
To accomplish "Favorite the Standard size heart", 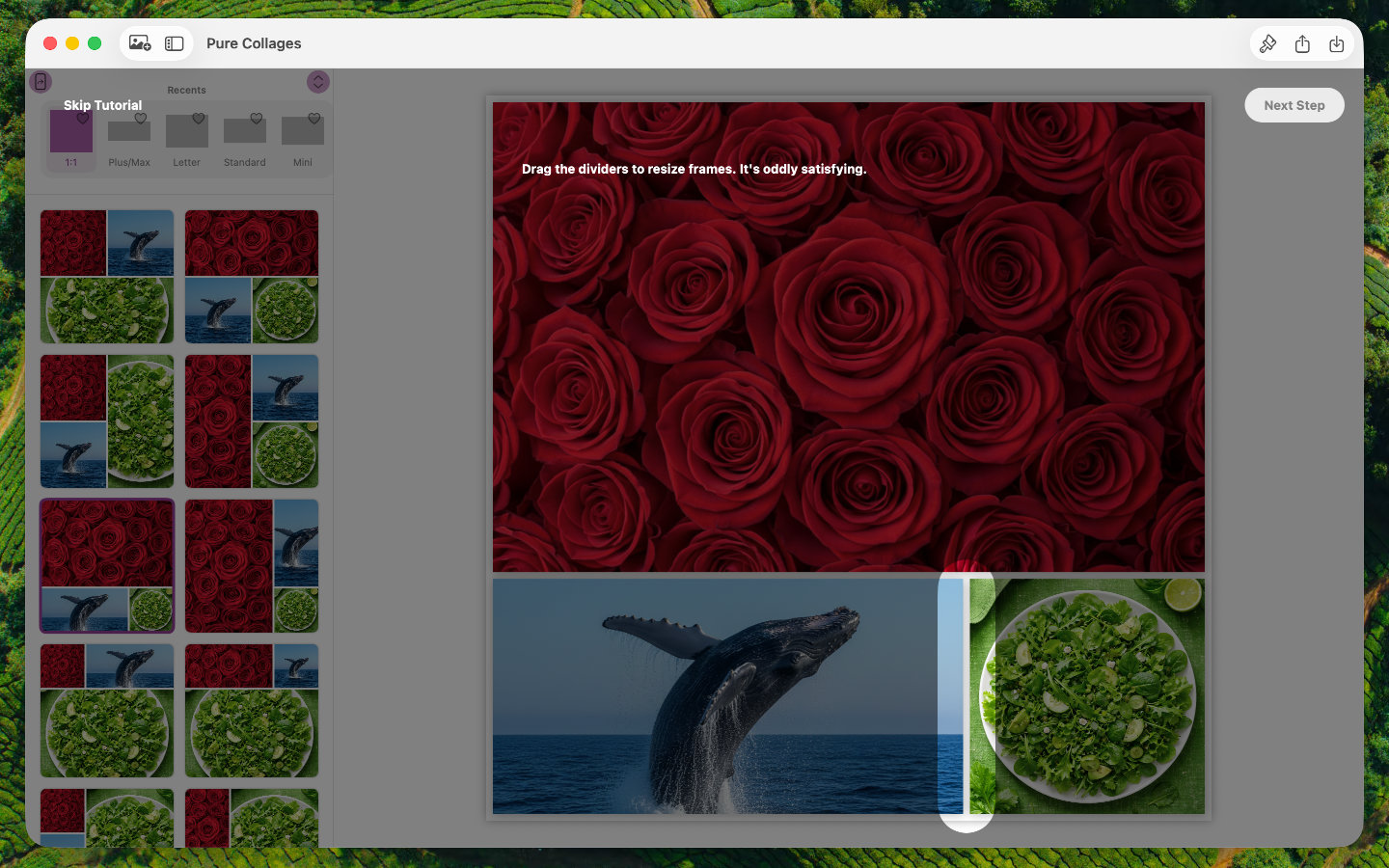I will [x=257, y=119].
